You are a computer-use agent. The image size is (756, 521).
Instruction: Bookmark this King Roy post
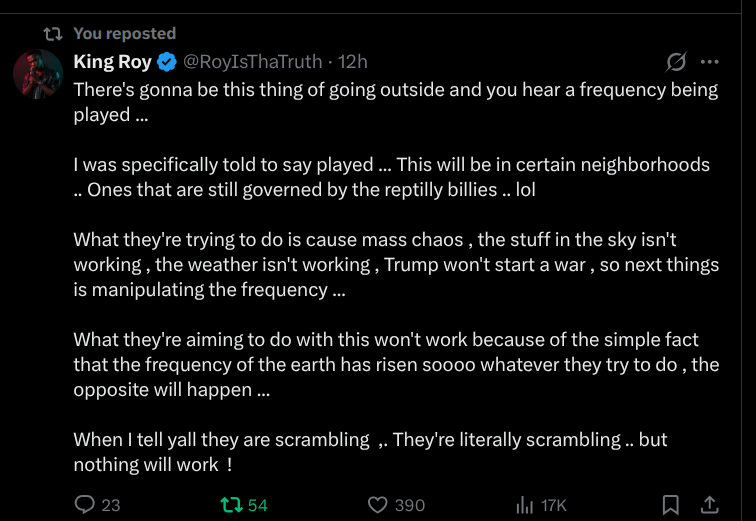[x=672, y=505]
